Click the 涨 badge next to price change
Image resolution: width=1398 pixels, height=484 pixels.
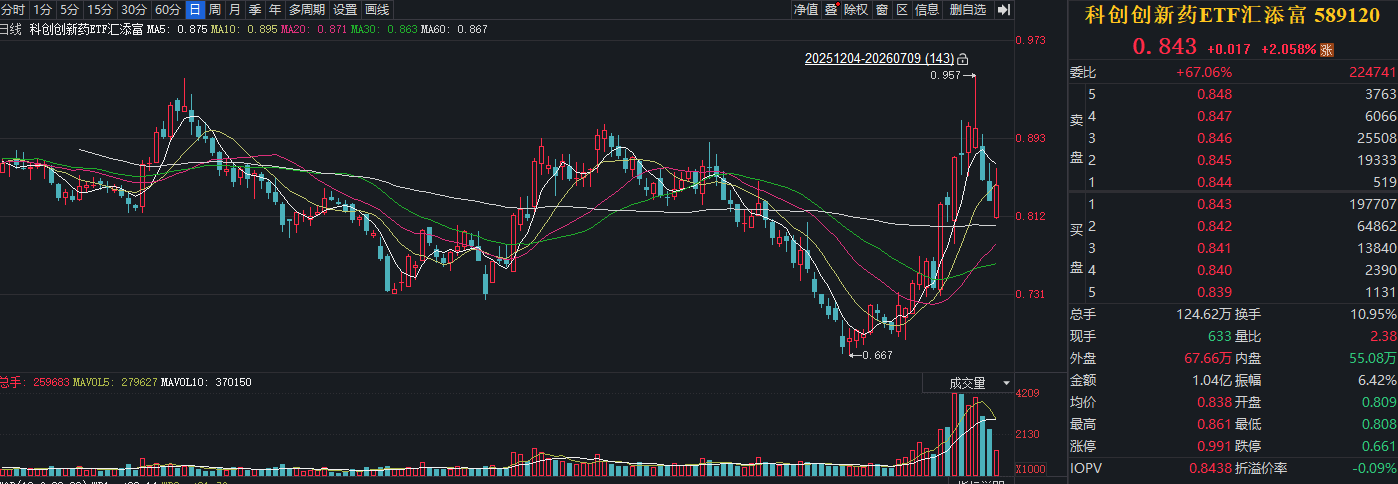[1327, 49]
